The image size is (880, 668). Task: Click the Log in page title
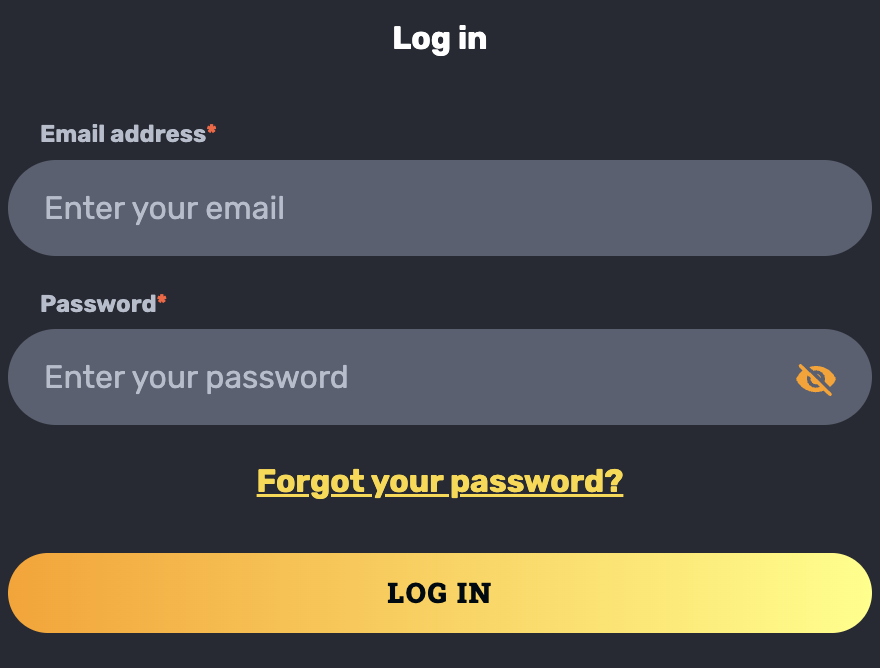439,38
